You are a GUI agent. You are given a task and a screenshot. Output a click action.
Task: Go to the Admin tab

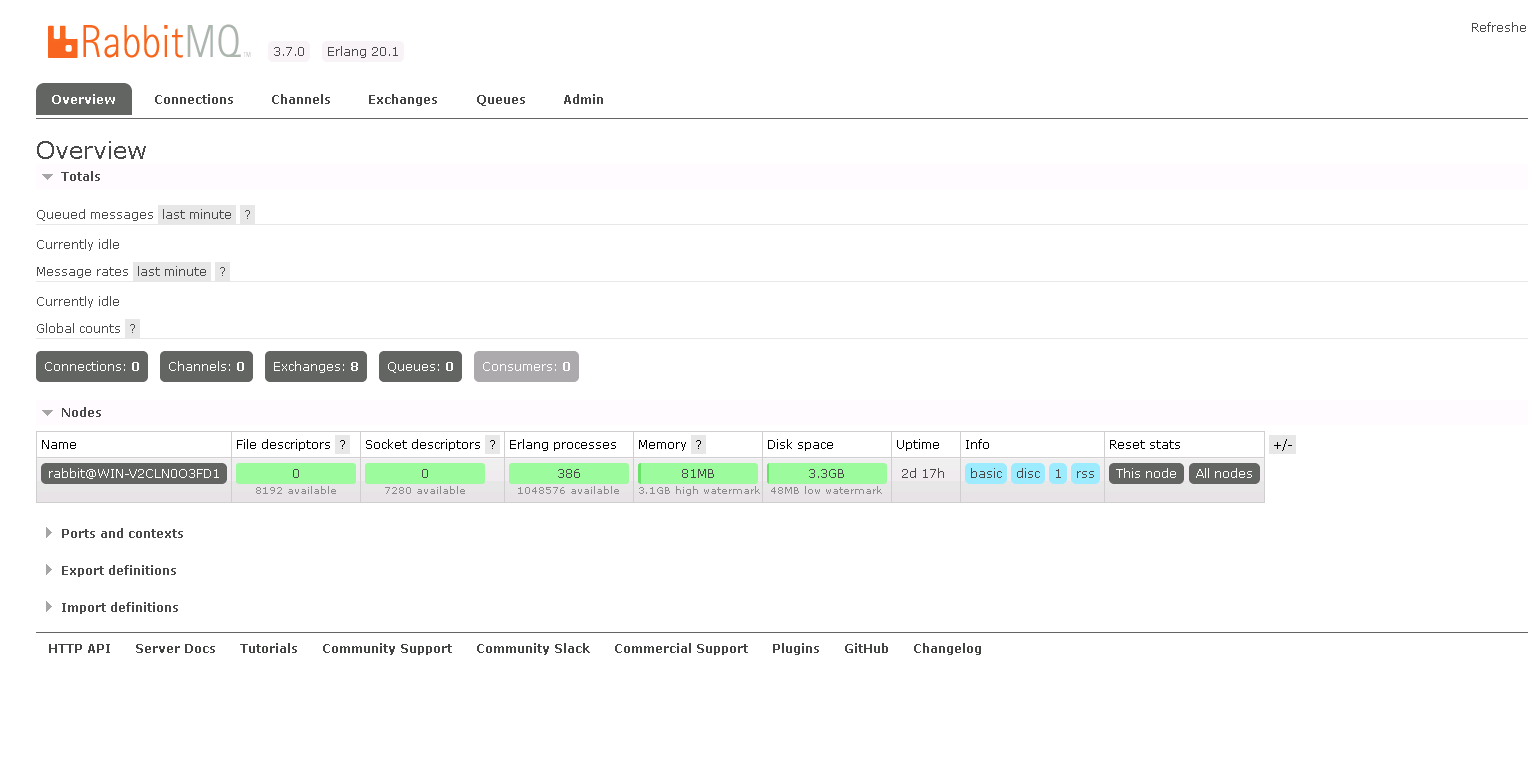pos(584,100)
